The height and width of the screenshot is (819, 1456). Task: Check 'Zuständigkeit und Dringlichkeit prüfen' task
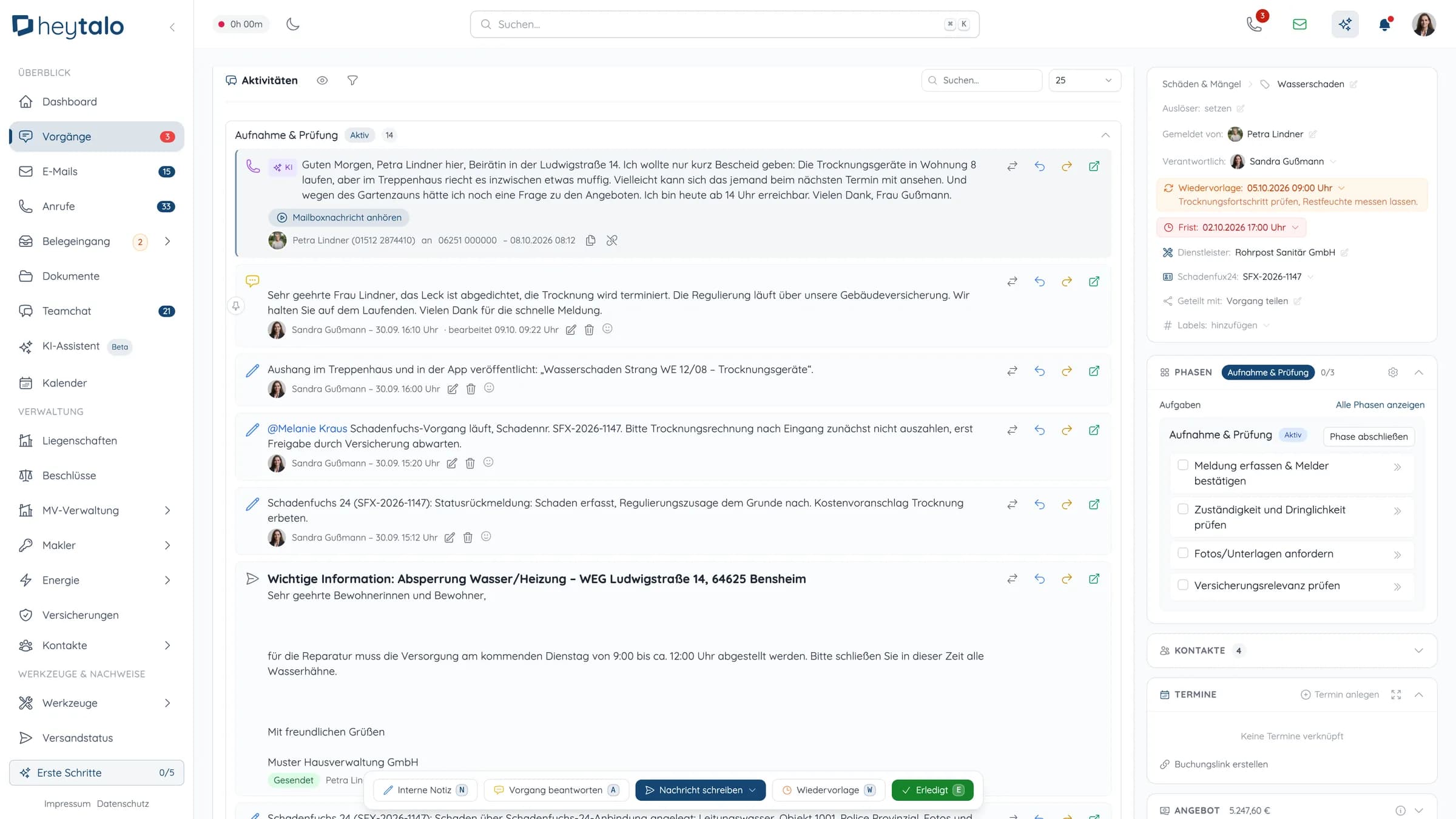coord(1183,509)
